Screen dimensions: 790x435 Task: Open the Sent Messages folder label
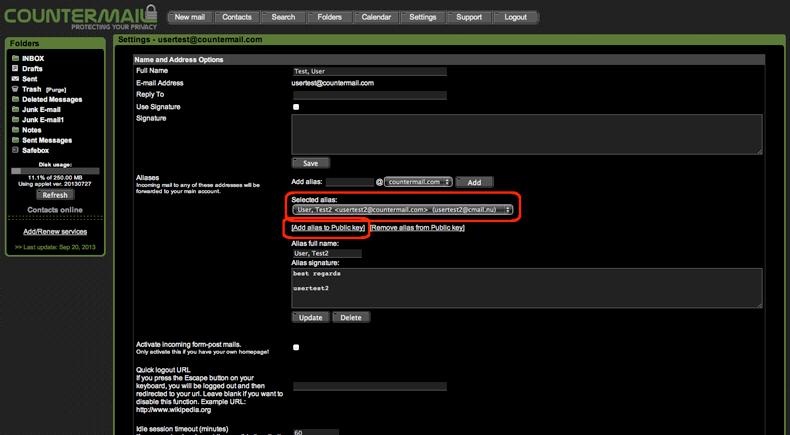pyautogui.click(x=47, y=140)
